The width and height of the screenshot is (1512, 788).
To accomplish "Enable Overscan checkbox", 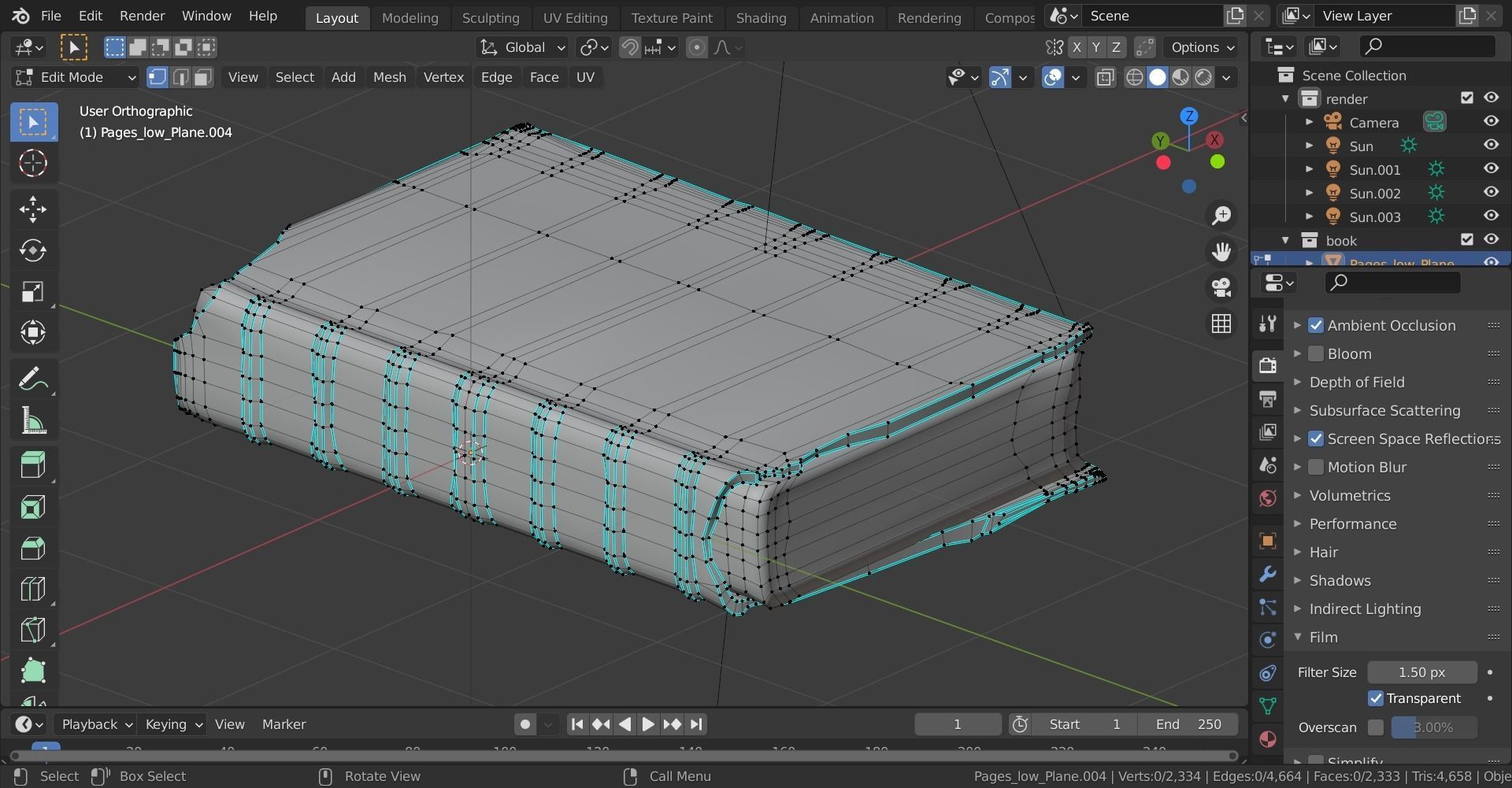I will [x=1376, y=727].
